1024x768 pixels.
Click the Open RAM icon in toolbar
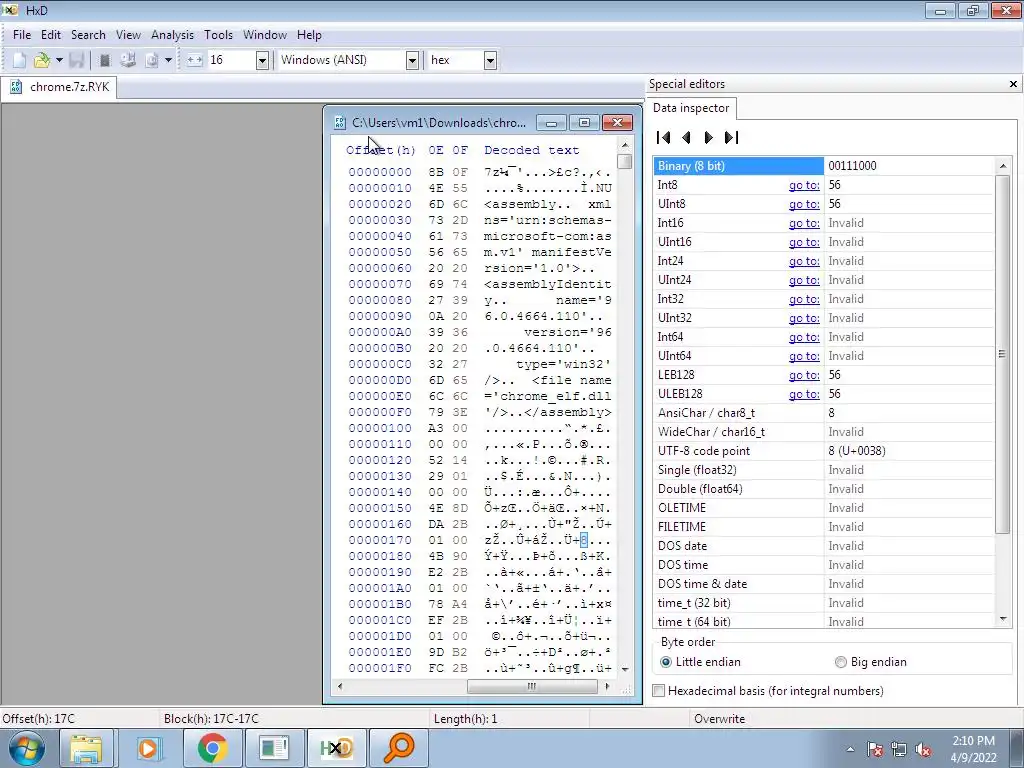[x=104, y=60]
